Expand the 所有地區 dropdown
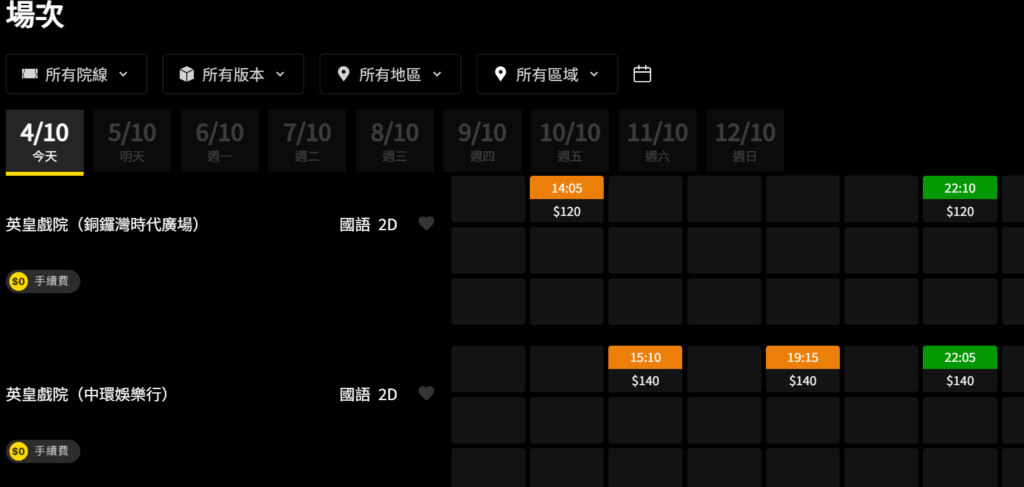 pyautogui.click(x=389, y=74)
